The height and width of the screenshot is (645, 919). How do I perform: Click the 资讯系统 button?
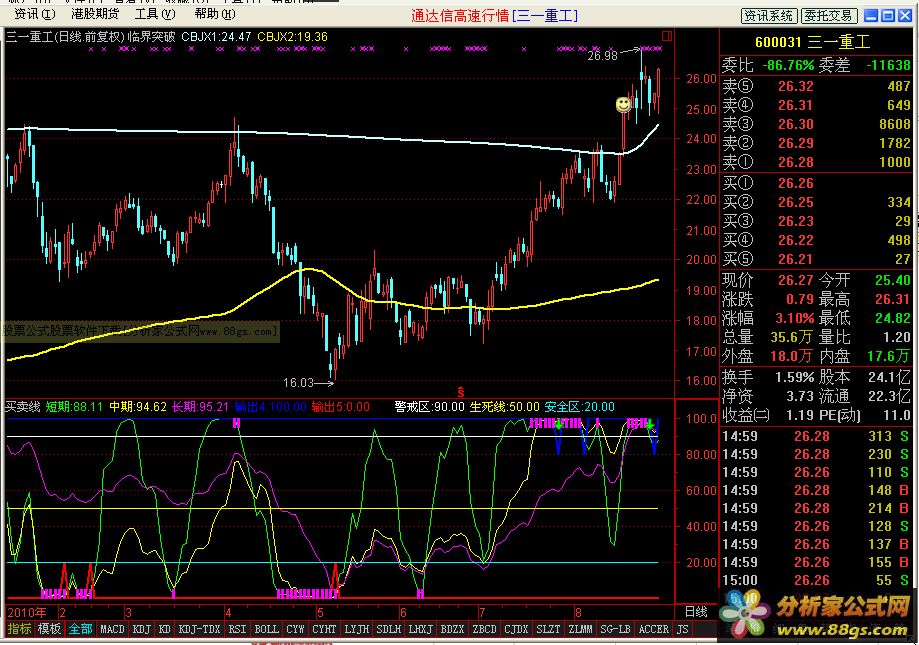coord(769,16)
